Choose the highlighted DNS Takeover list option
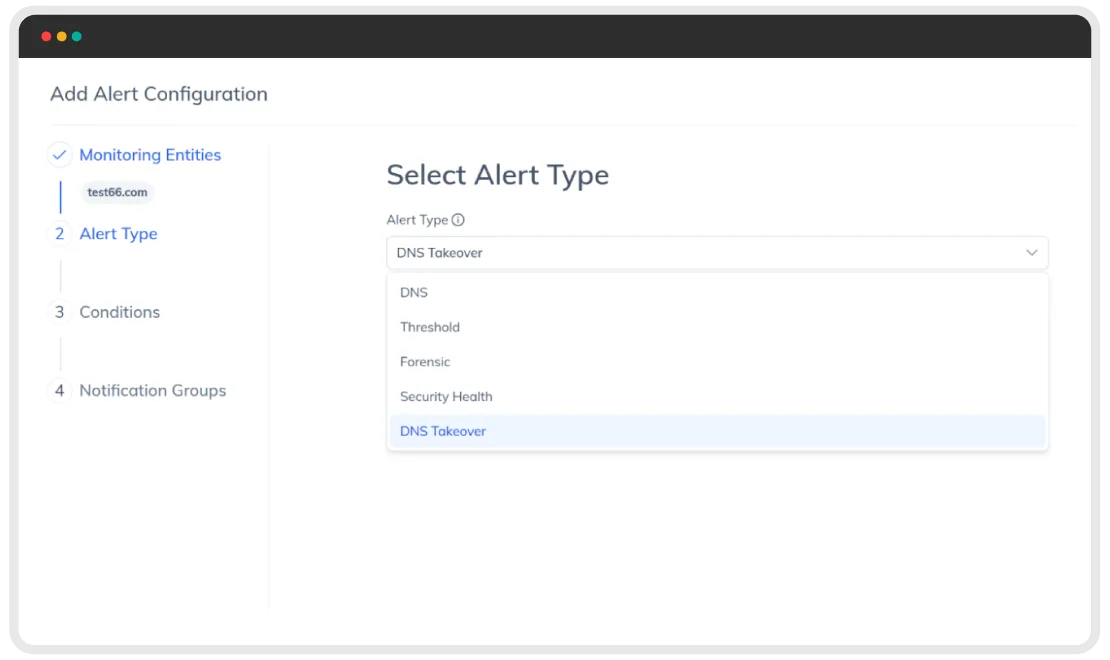 coord(717,431)
